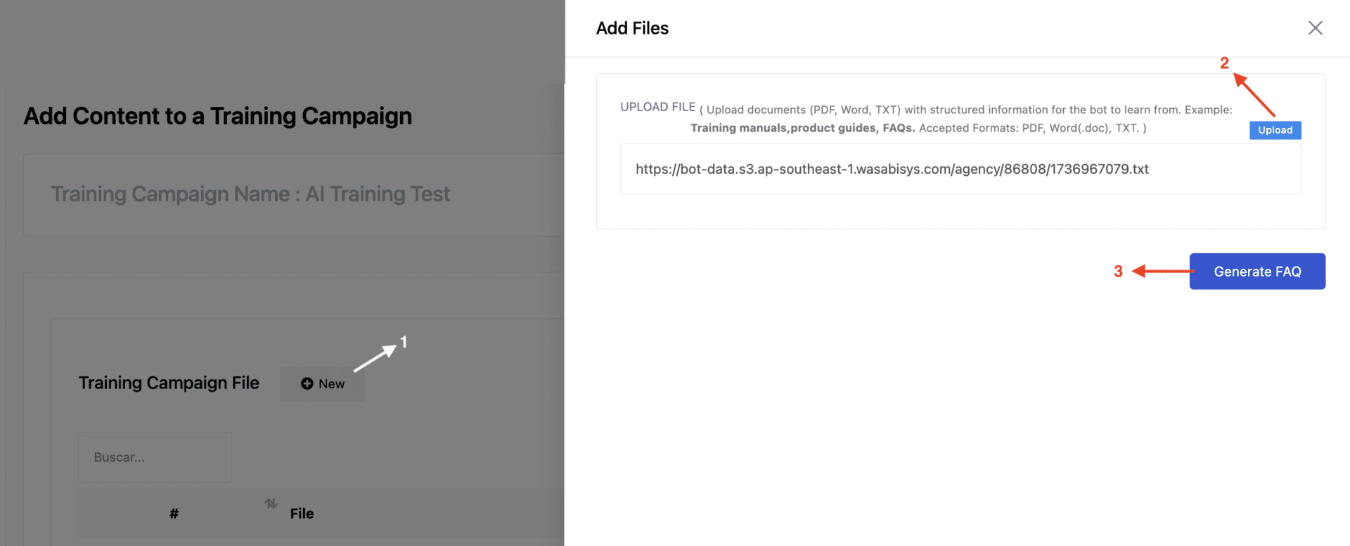
Task: Click the uploaded file URL field
Action: tap(960, 169)
